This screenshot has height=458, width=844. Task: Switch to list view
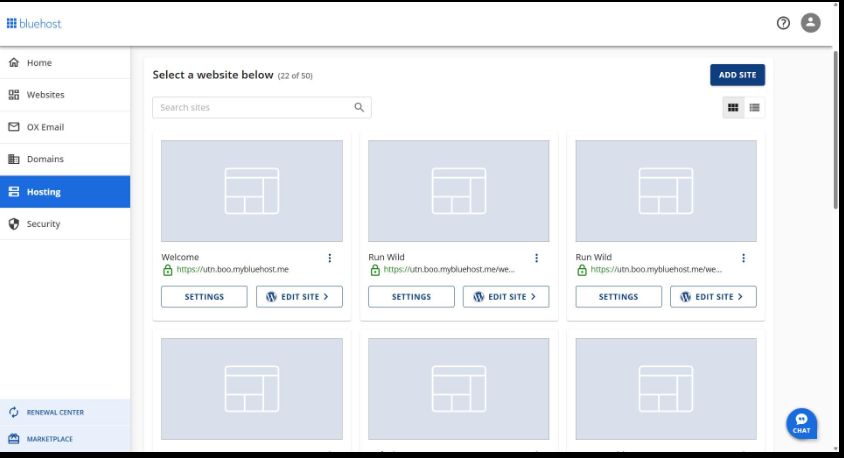(754, 108)
